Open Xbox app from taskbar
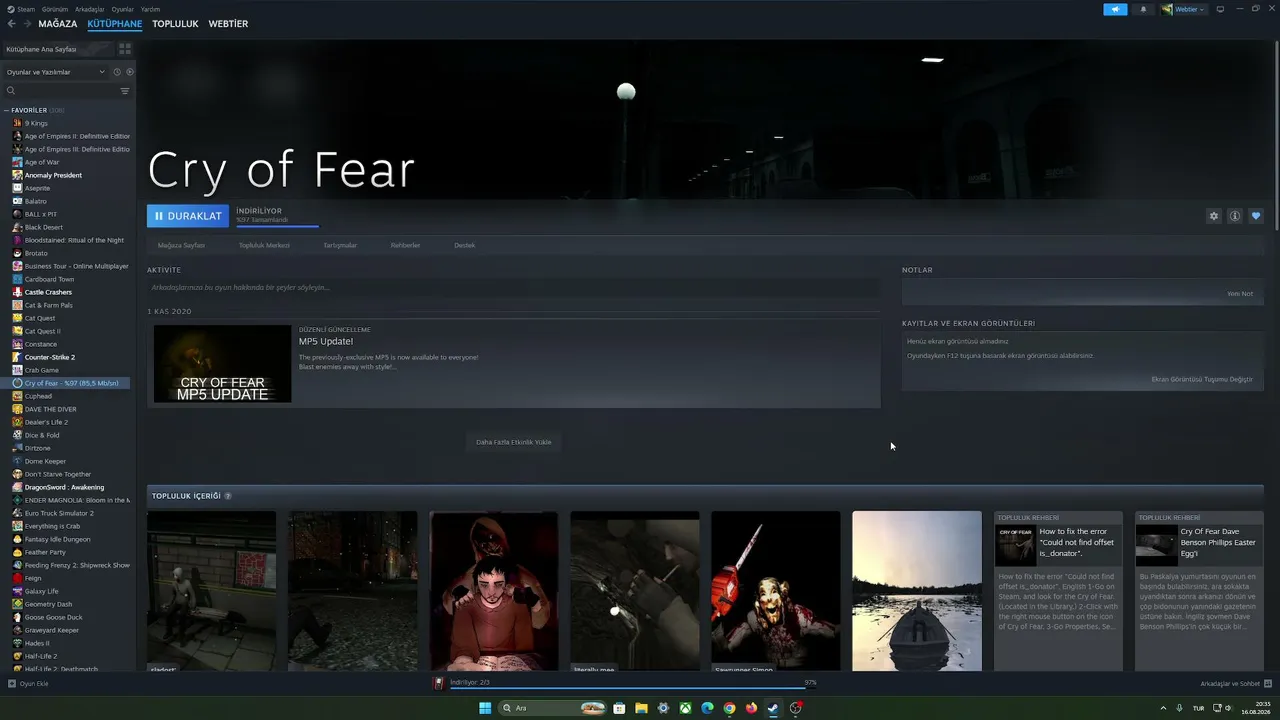 tap(685, 708)
